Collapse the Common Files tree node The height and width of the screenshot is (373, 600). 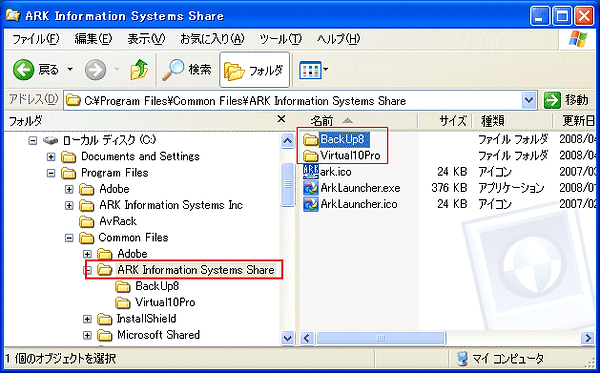pyautogui.click(x=69, y=238)
